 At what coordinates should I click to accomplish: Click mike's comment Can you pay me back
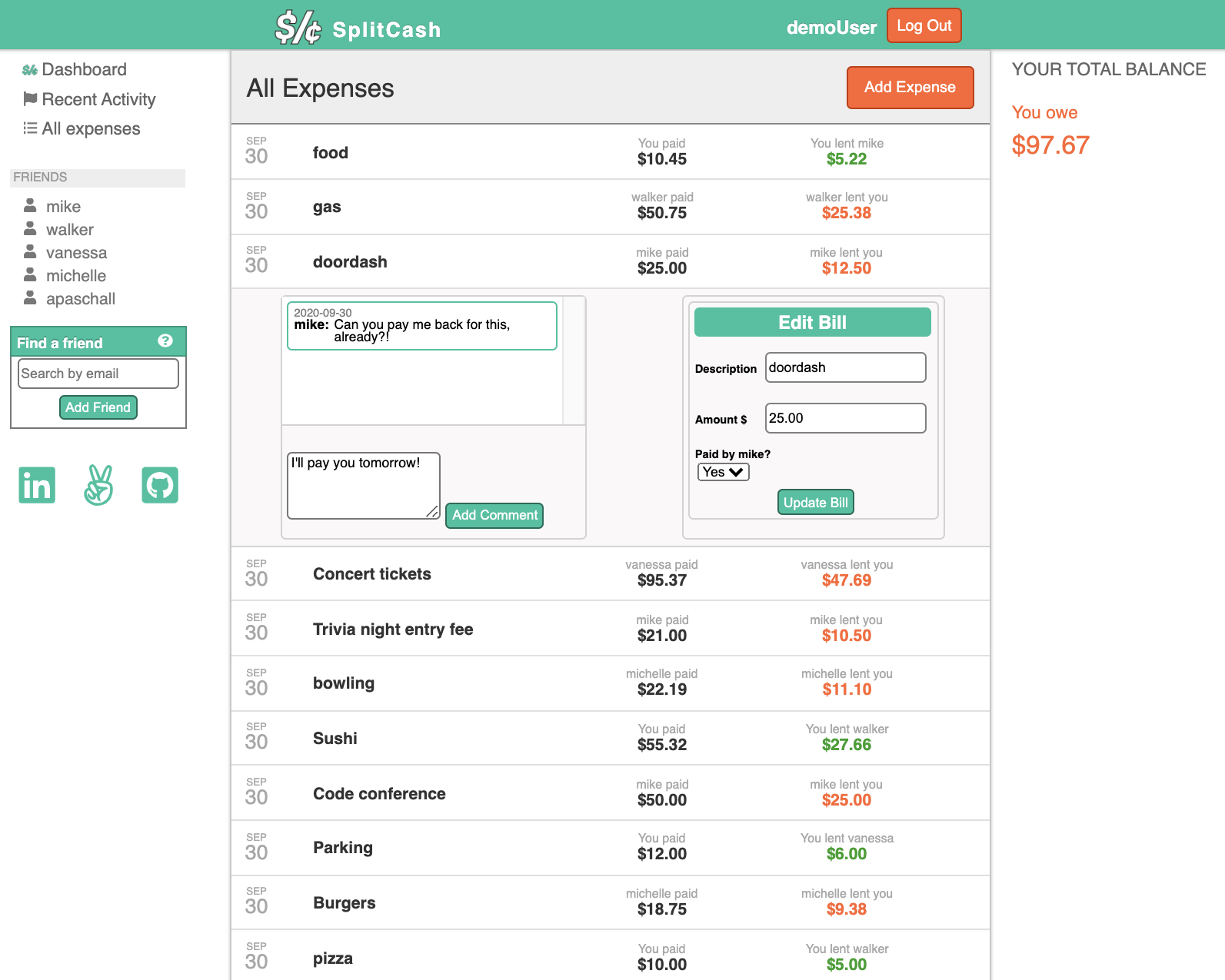(x=422, y=326)
